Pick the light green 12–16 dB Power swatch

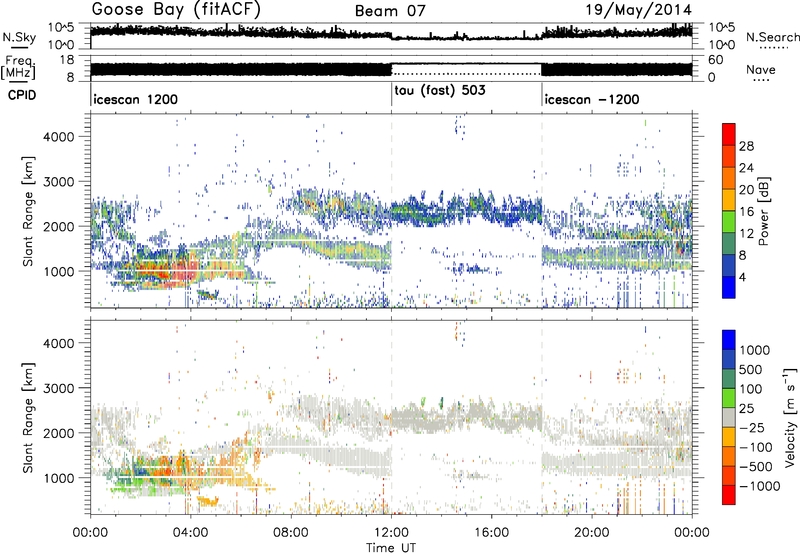(x=729, y=222)
